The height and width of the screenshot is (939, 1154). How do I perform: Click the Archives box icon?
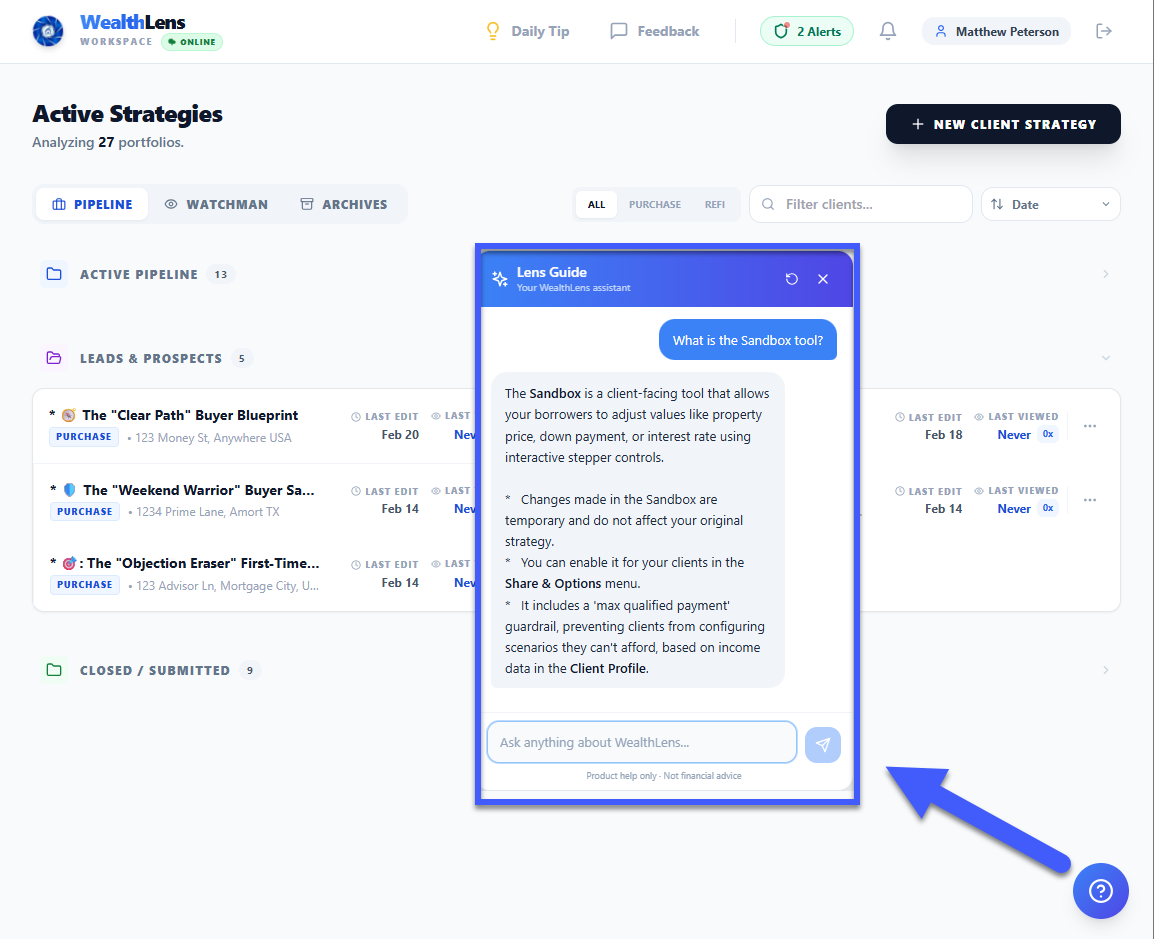pyautogui.click(x=307, y=204)
